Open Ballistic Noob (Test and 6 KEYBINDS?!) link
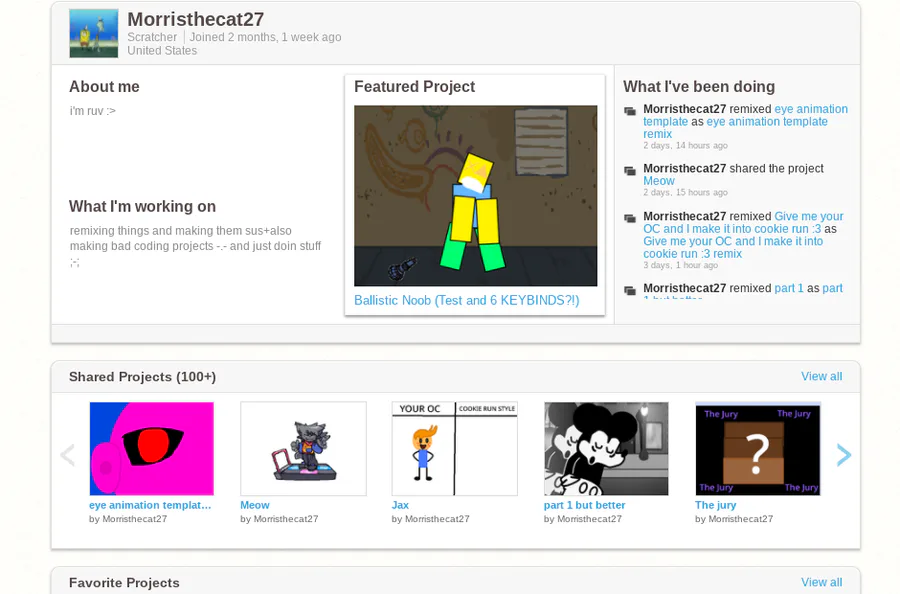The height and width of the screenshot is (594, 900). (467, 300)
